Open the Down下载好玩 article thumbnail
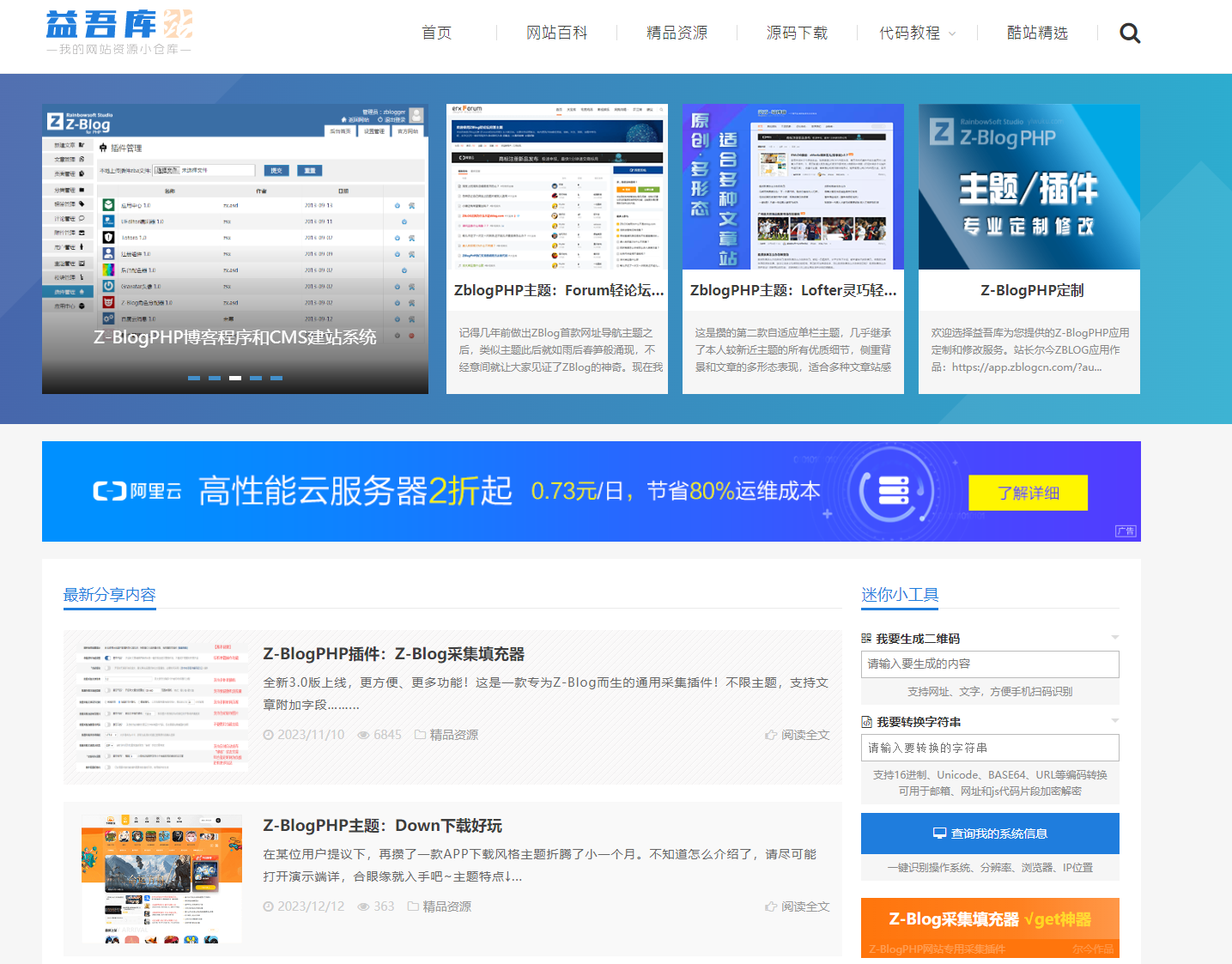The image size is (1232, 964). (162, 879)
